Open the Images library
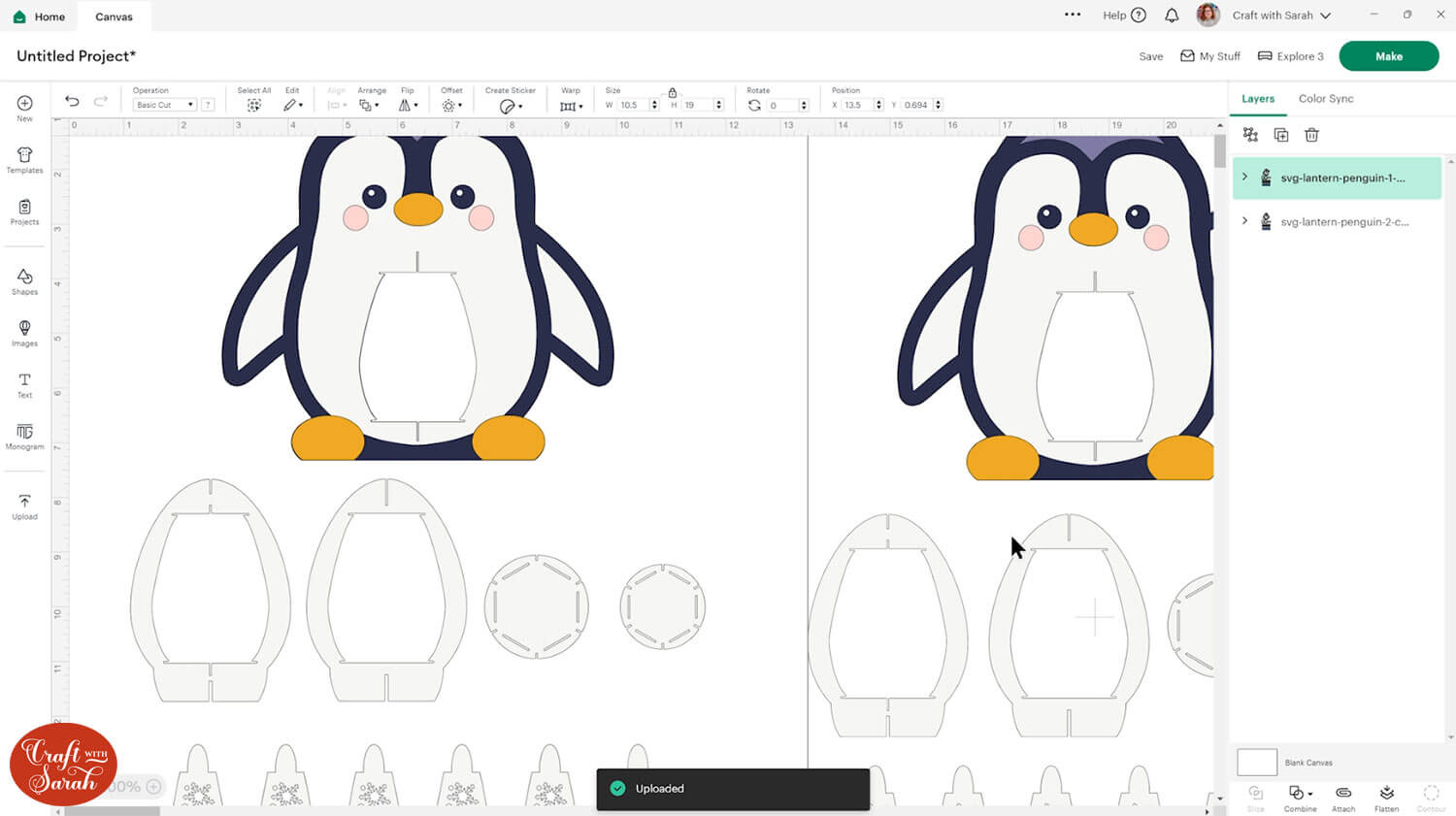Screen dimensions: 1456x816 (24, 333)
